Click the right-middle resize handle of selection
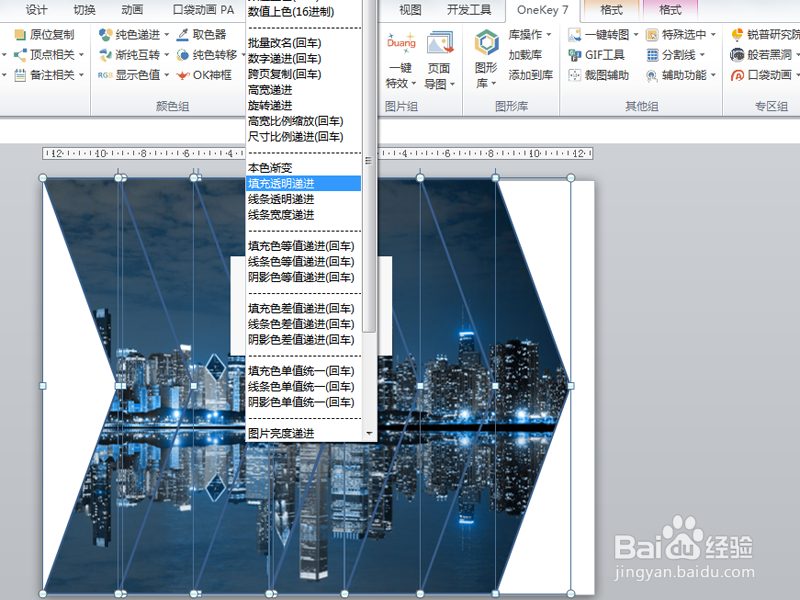Viewport: 800px width, 600px height. [x=571, y=386]
